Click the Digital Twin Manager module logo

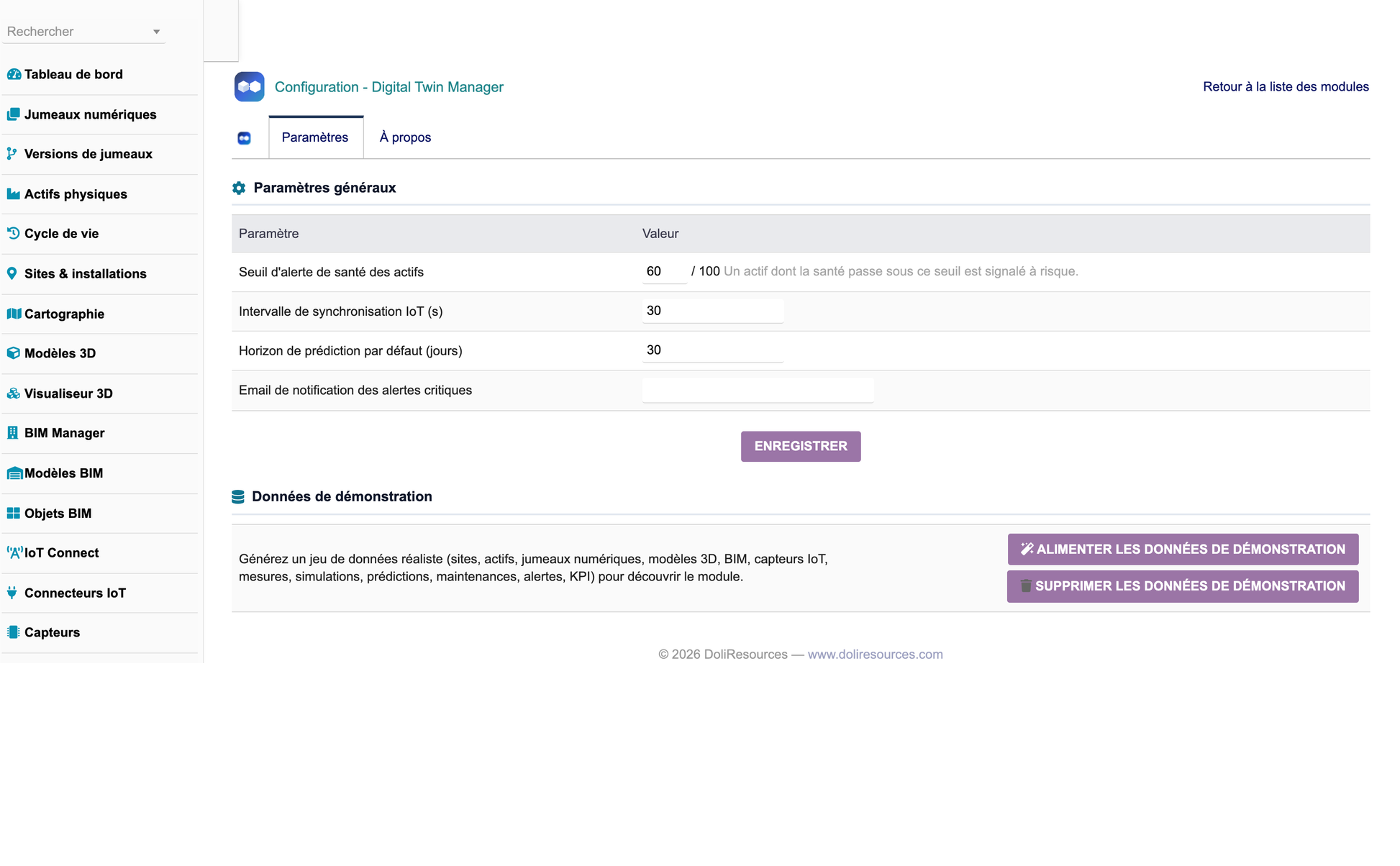click(x=250, y=87)
